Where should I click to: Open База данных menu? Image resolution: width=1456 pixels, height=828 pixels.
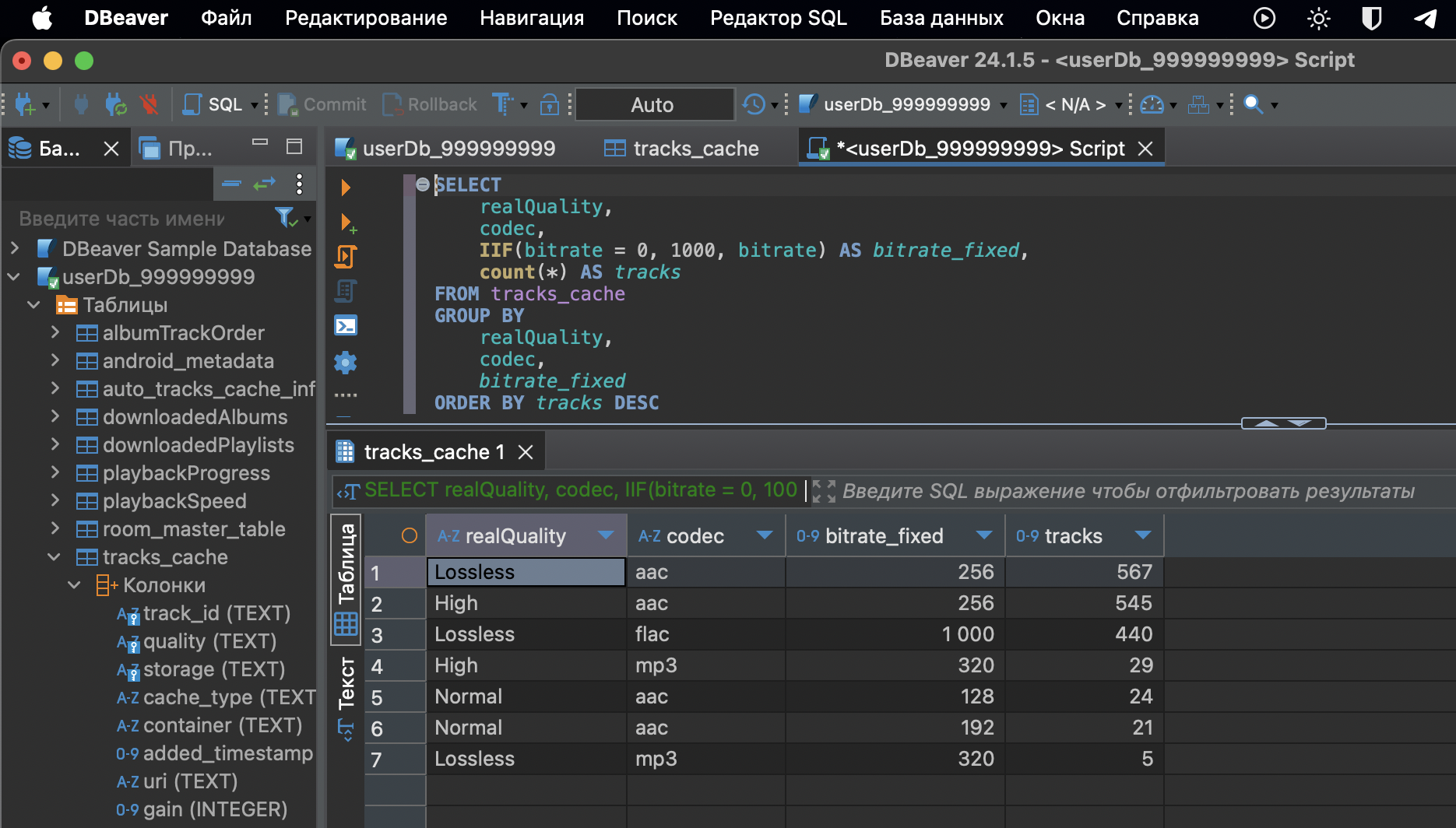(x=941, y=18)
